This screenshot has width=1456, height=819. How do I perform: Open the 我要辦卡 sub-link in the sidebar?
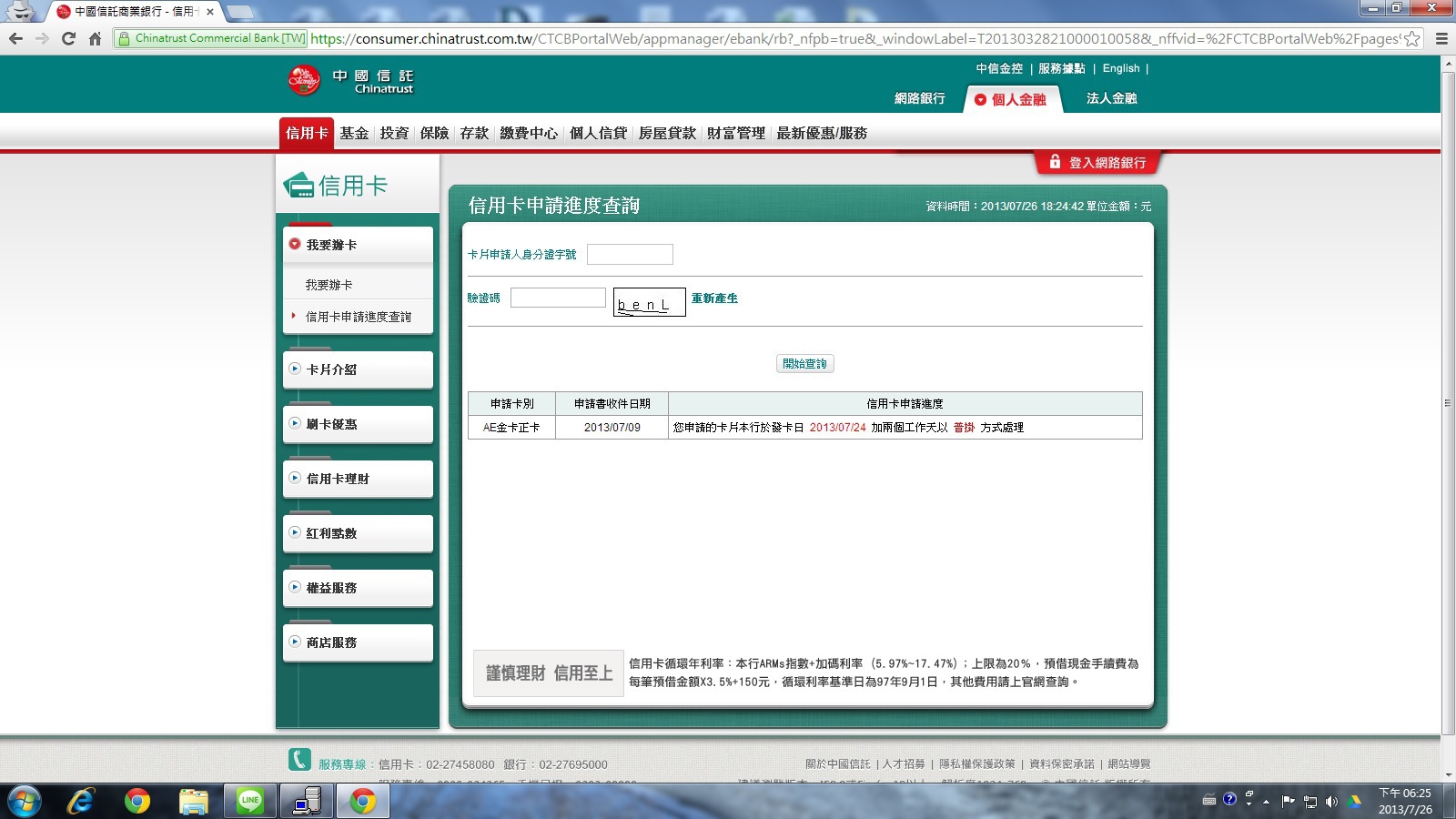(x=329, y=285)
